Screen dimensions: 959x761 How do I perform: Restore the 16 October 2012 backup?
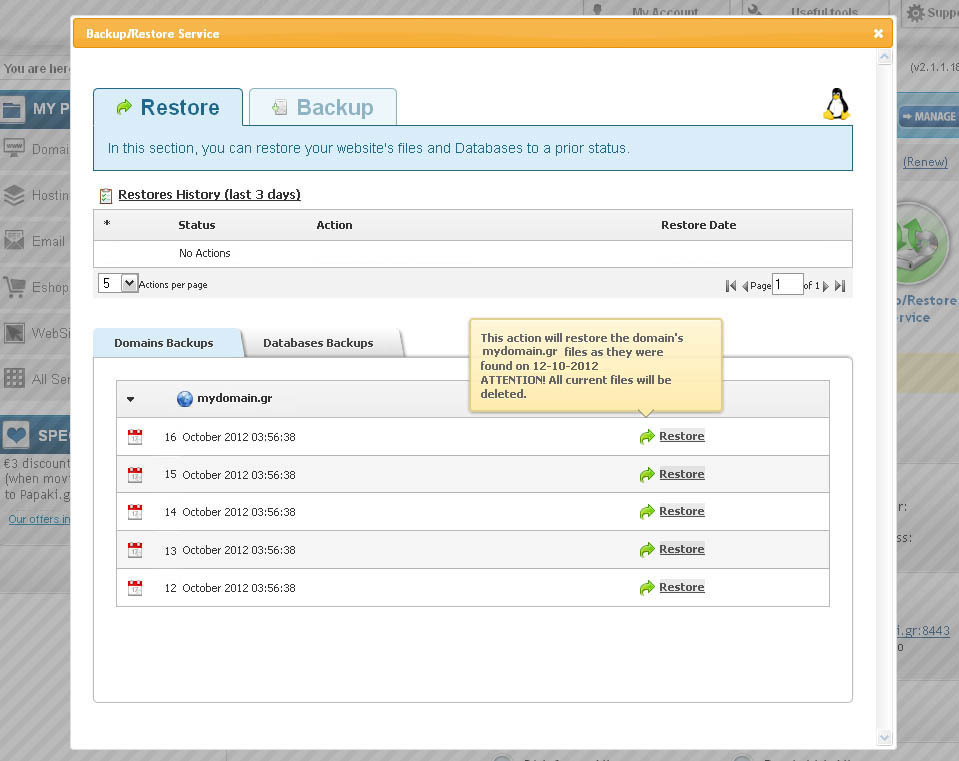tap(681, 436)
